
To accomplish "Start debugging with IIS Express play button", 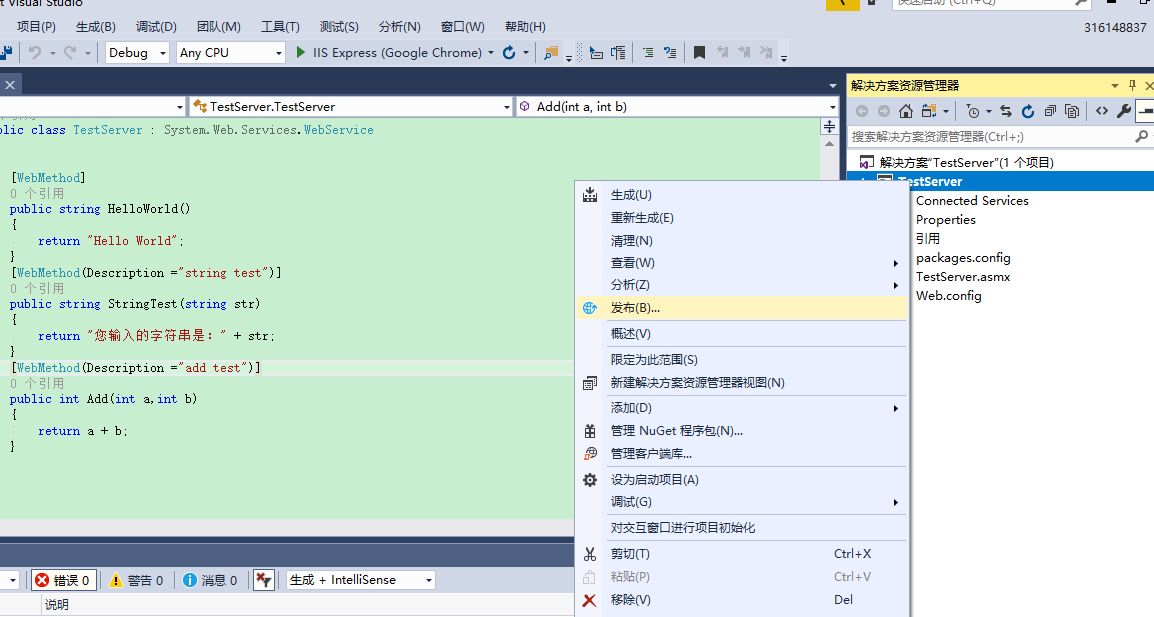I will click(x=300, y=52).
